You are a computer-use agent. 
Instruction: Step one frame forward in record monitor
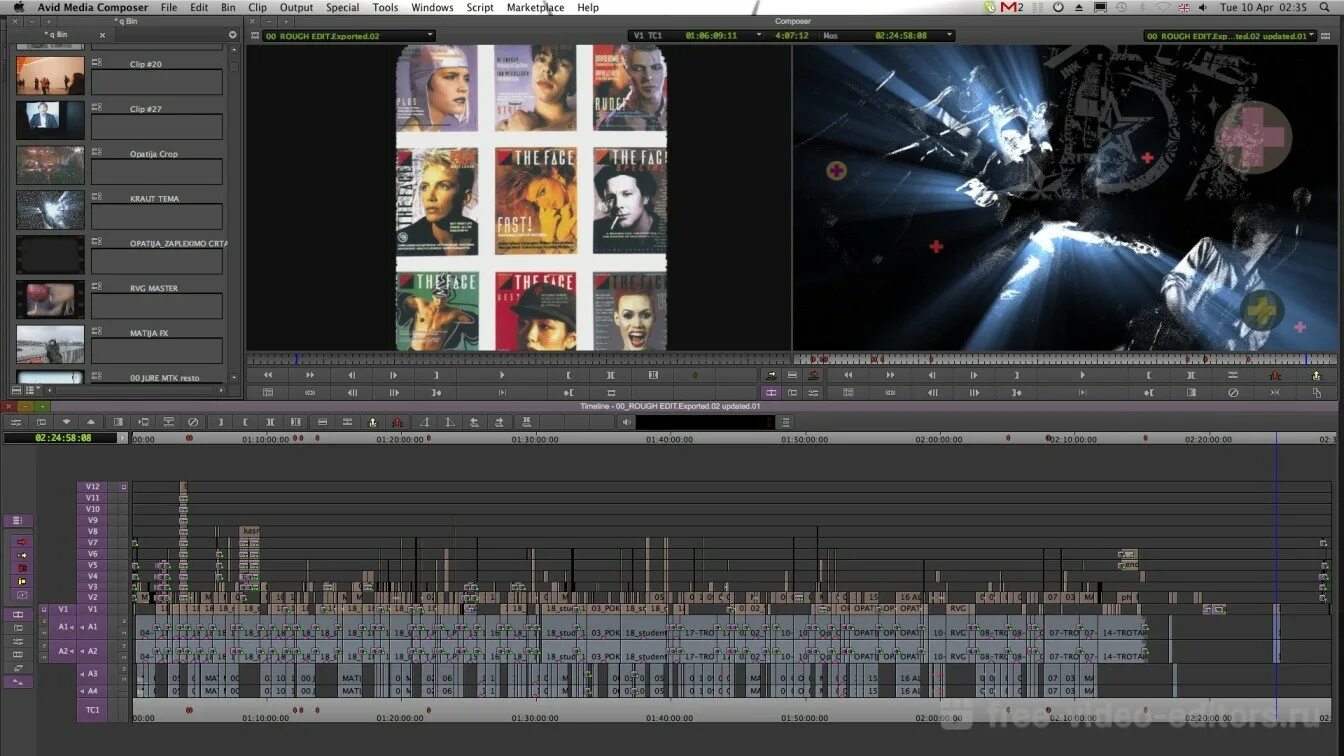click(x=973, y=375)
